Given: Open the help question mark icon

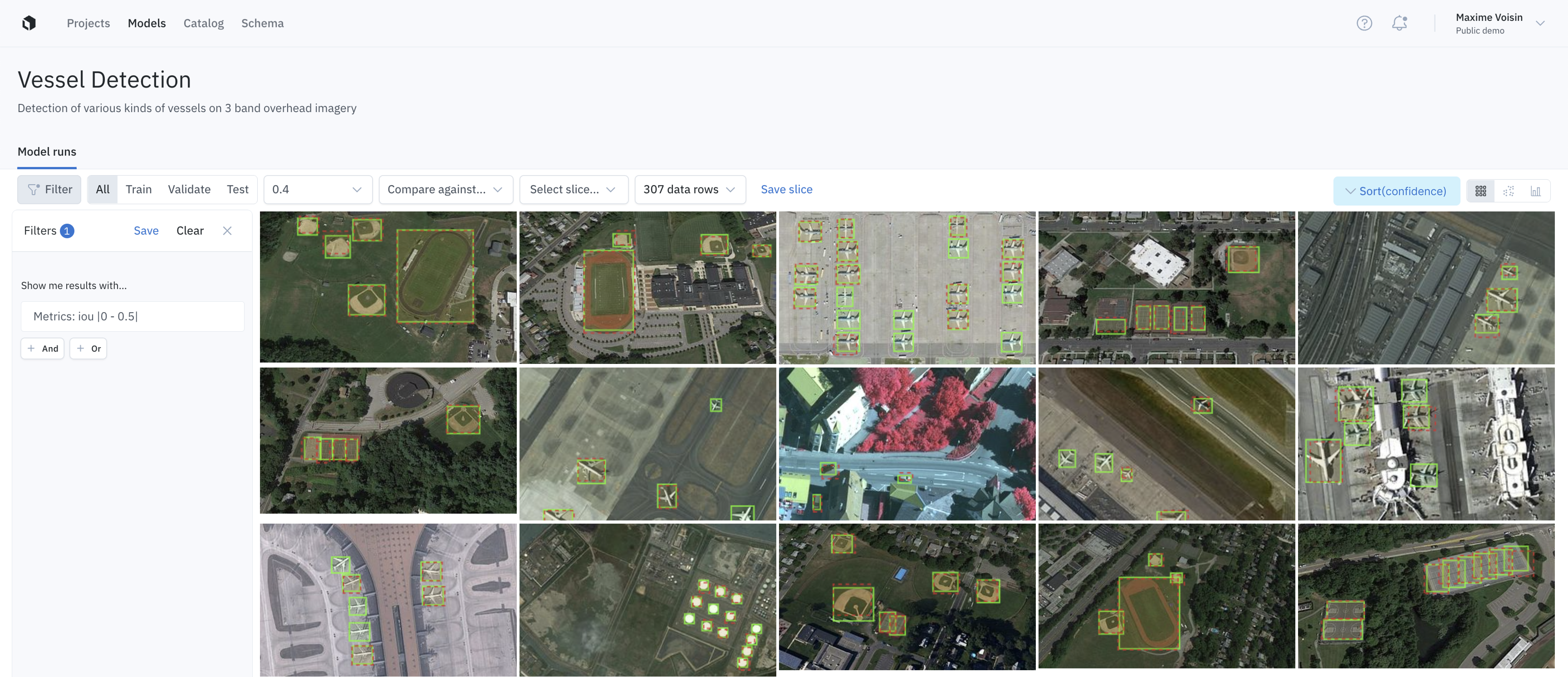Looking at the screenshot, I should coord(1364,23).
